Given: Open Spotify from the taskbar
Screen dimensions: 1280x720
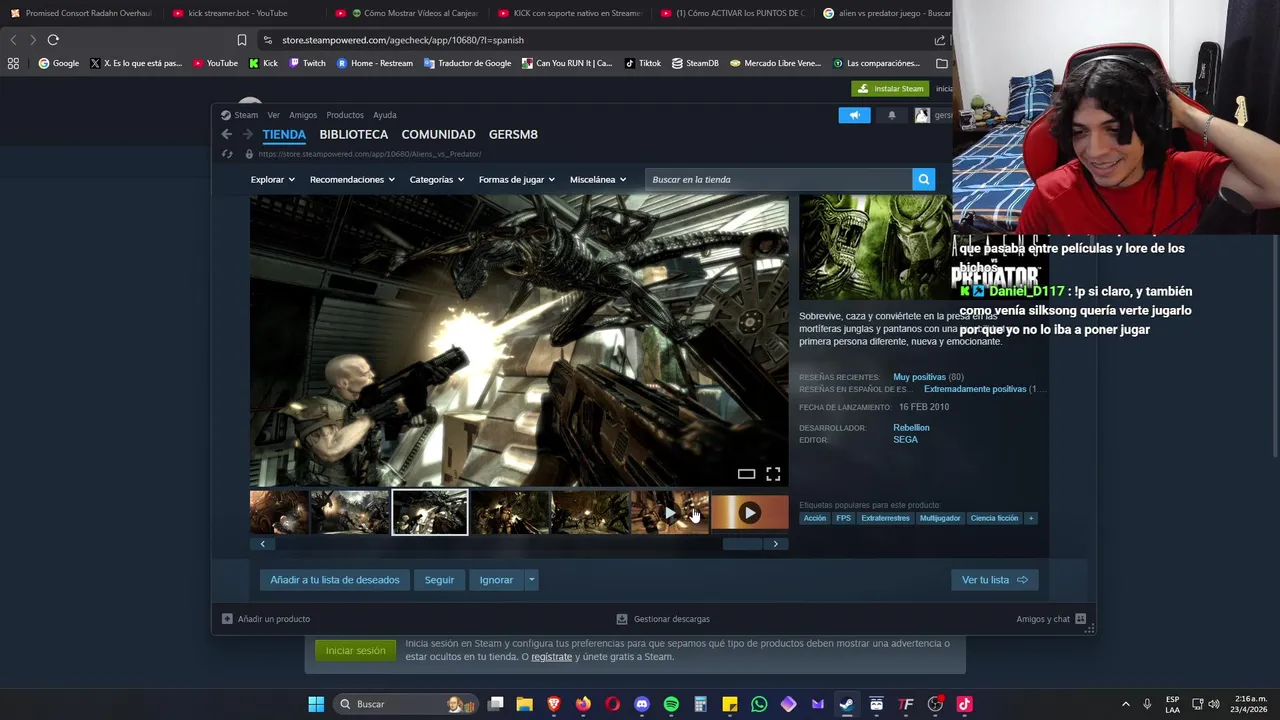Looking at the screenshot, I should point(671,704).
